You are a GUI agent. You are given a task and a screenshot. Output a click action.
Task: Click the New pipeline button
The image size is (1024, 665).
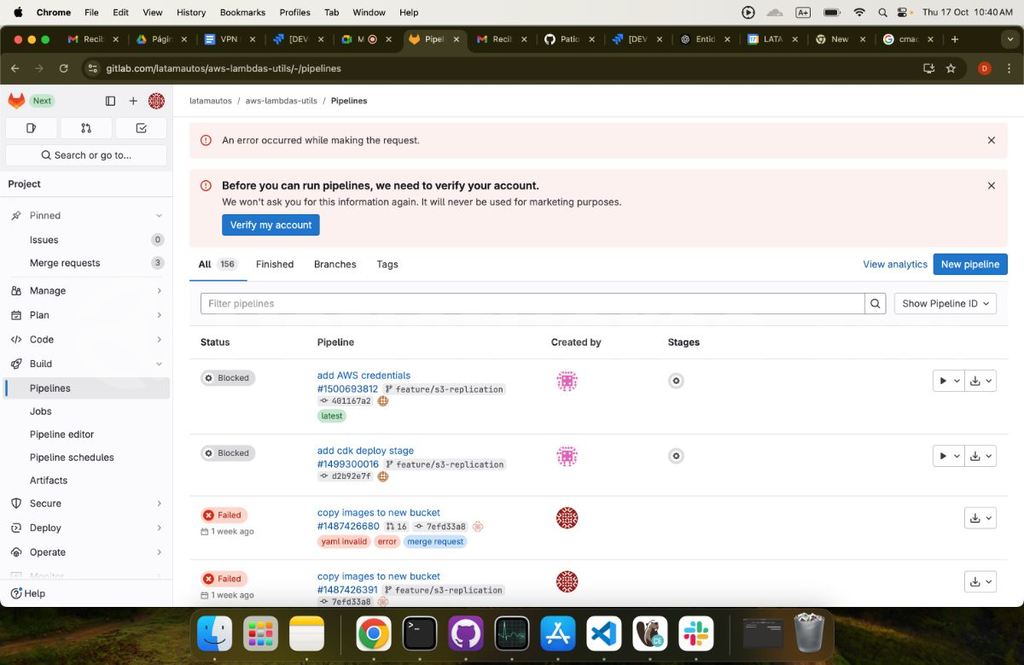click(x=970, y=265)
